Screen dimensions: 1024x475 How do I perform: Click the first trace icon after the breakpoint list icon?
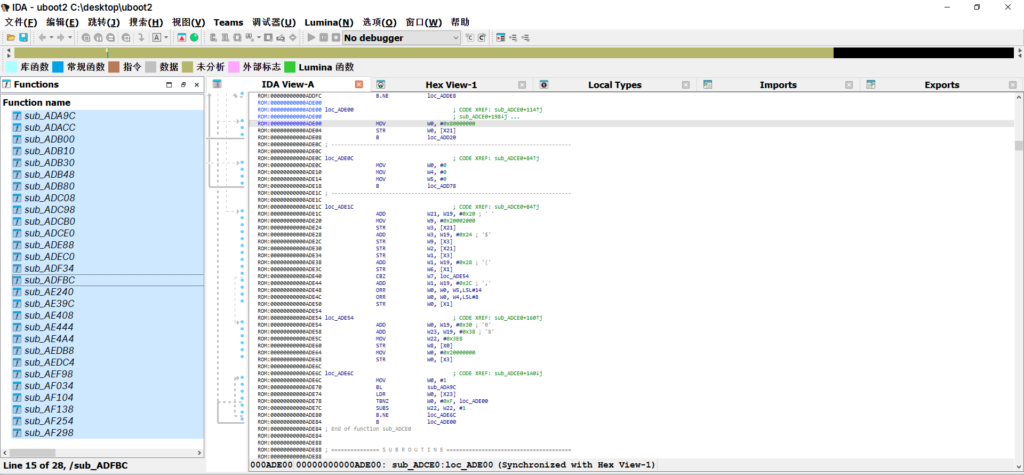(513, 38)
